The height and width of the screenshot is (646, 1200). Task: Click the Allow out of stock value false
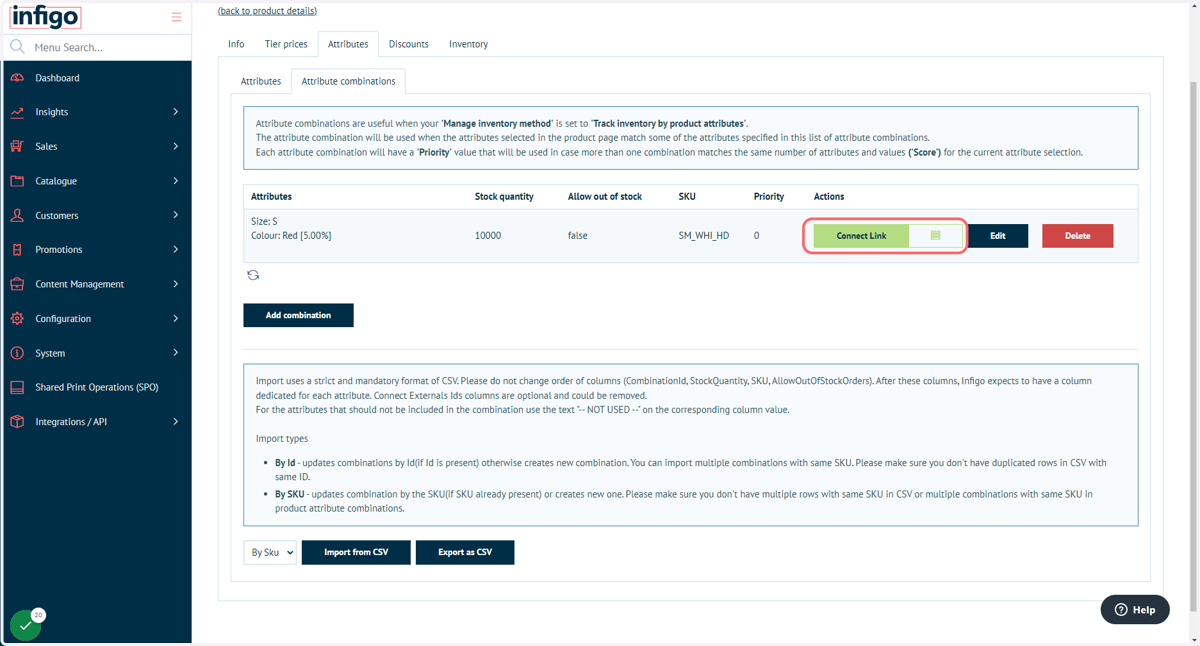click(x=578, y=236)
